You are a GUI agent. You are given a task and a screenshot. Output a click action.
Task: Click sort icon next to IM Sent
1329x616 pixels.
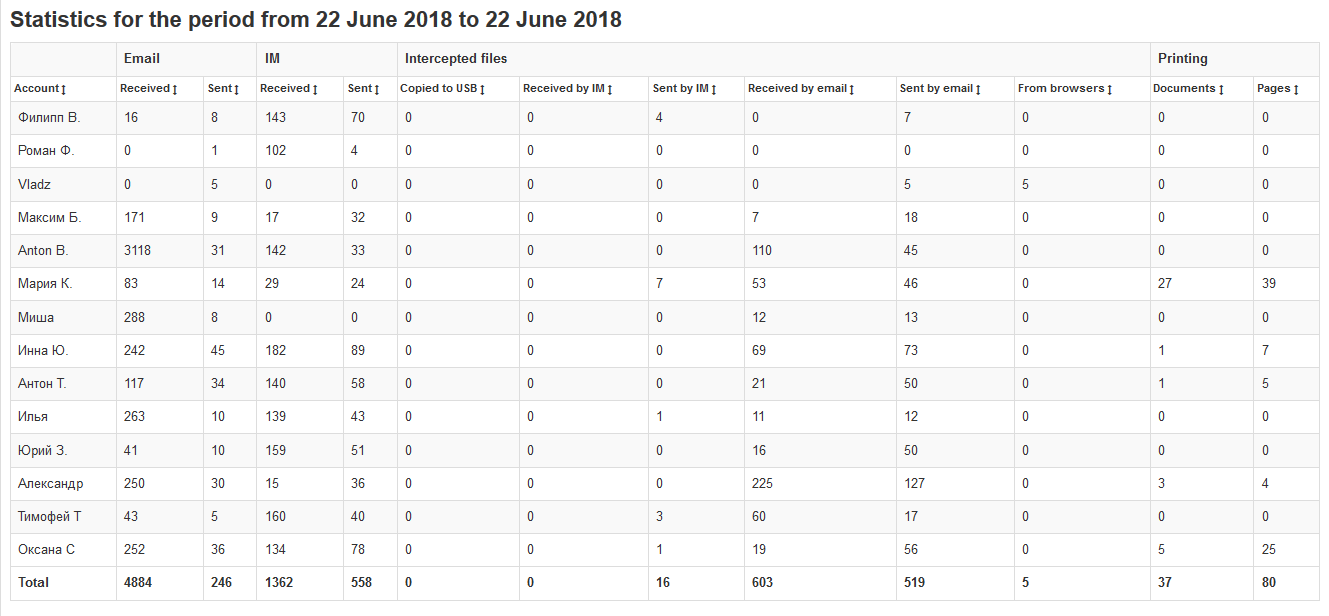pyautogui.click(x=377, y=90)
